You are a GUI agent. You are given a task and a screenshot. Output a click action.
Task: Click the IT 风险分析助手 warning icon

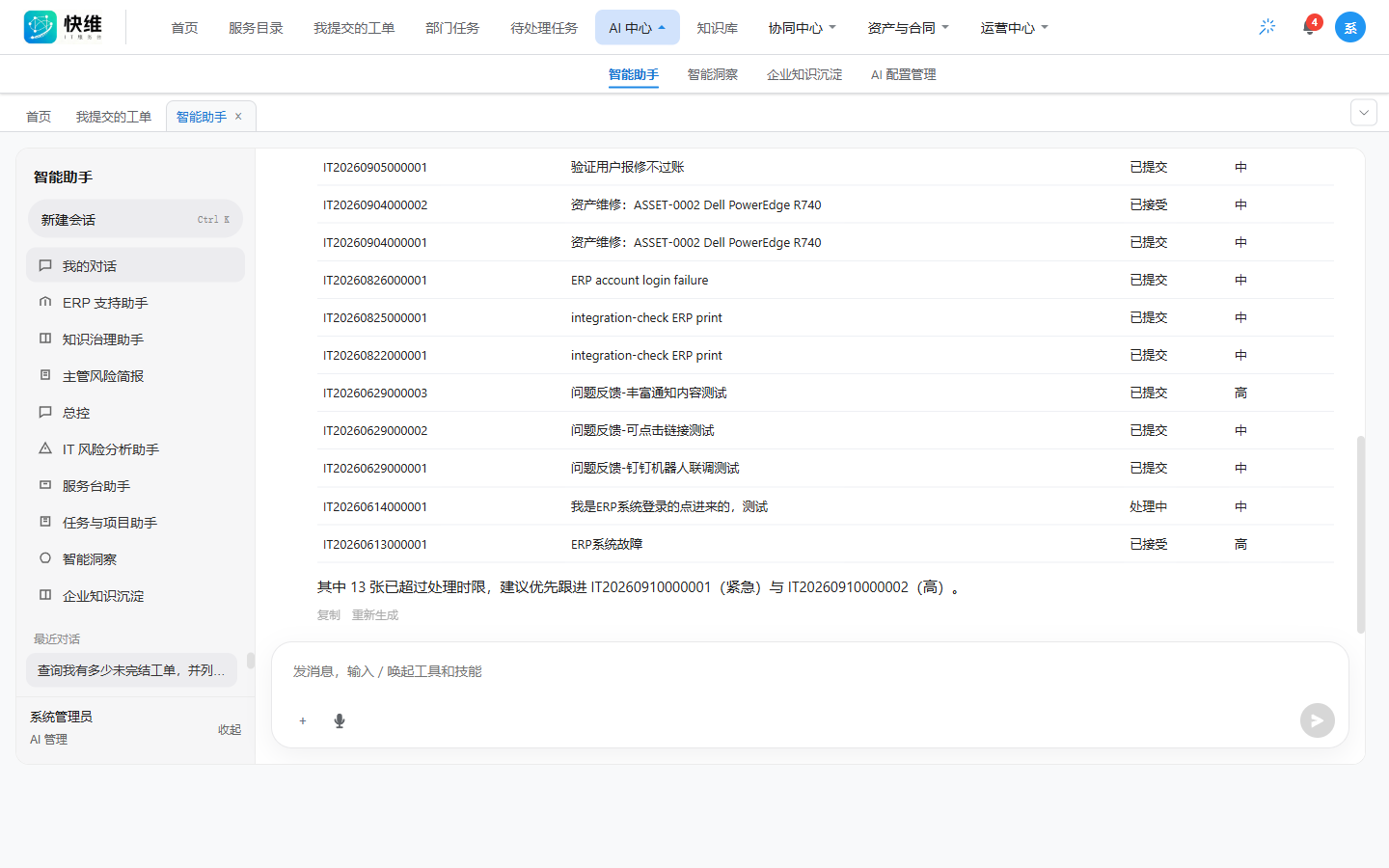pyautogui.click(x=45, y=448)
